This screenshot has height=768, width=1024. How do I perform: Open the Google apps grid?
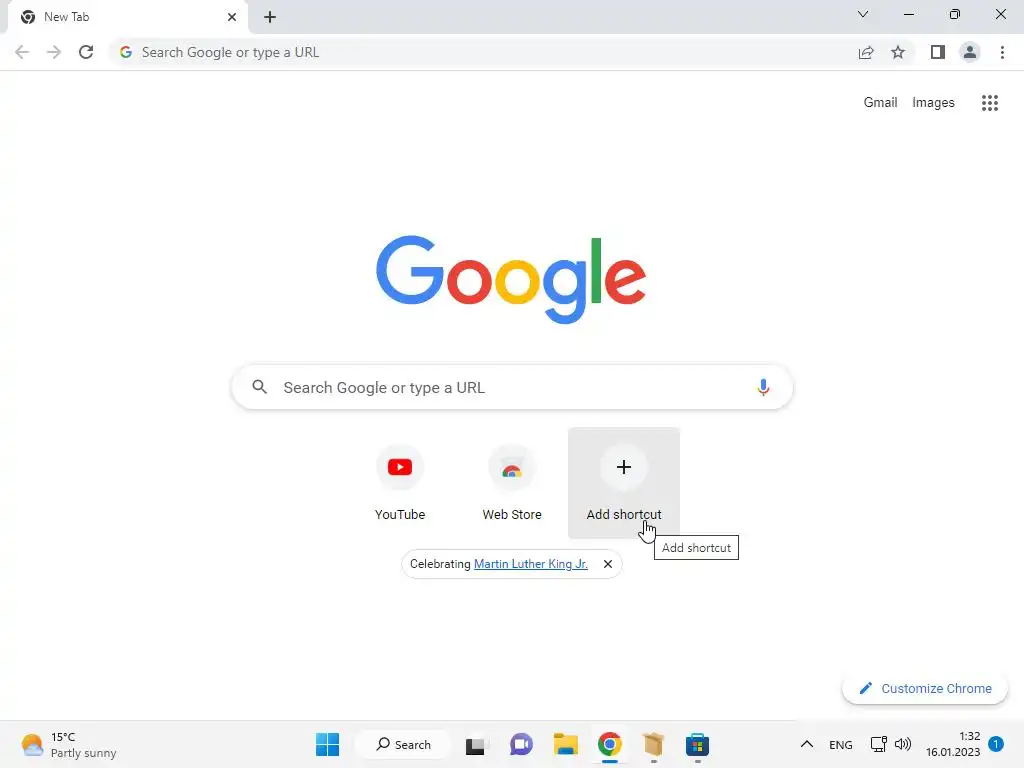[990, 103]
